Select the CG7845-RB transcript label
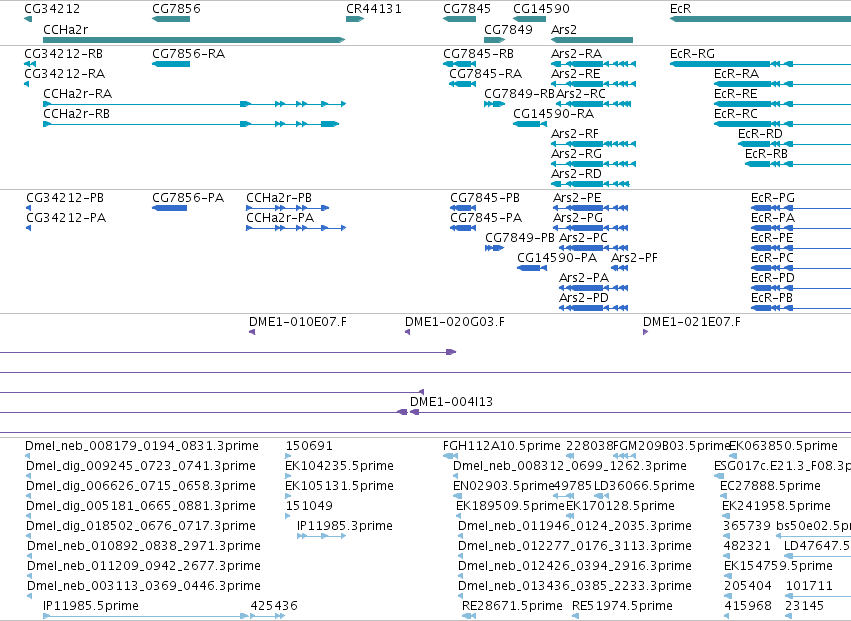 478,54
